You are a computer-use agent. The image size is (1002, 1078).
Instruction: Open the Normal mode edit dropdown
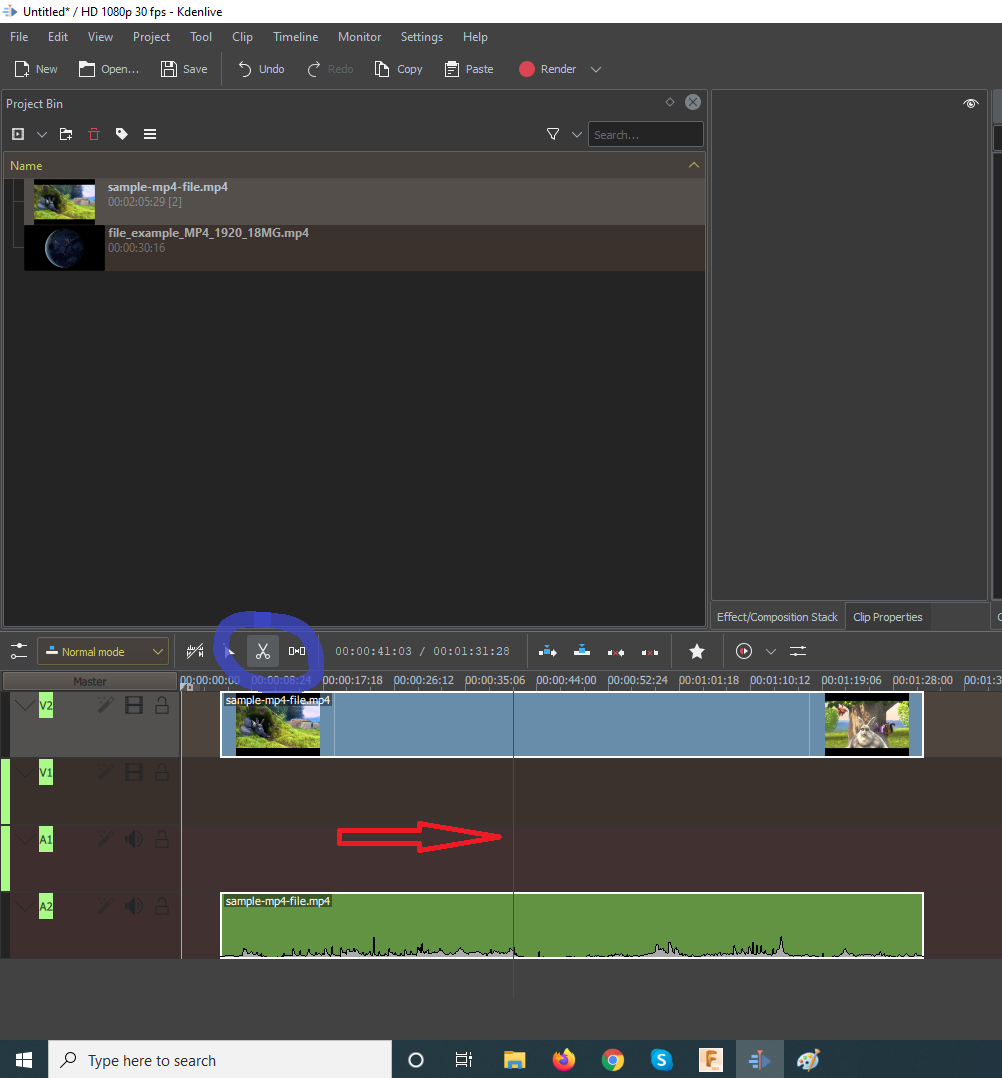pos(103,652)
